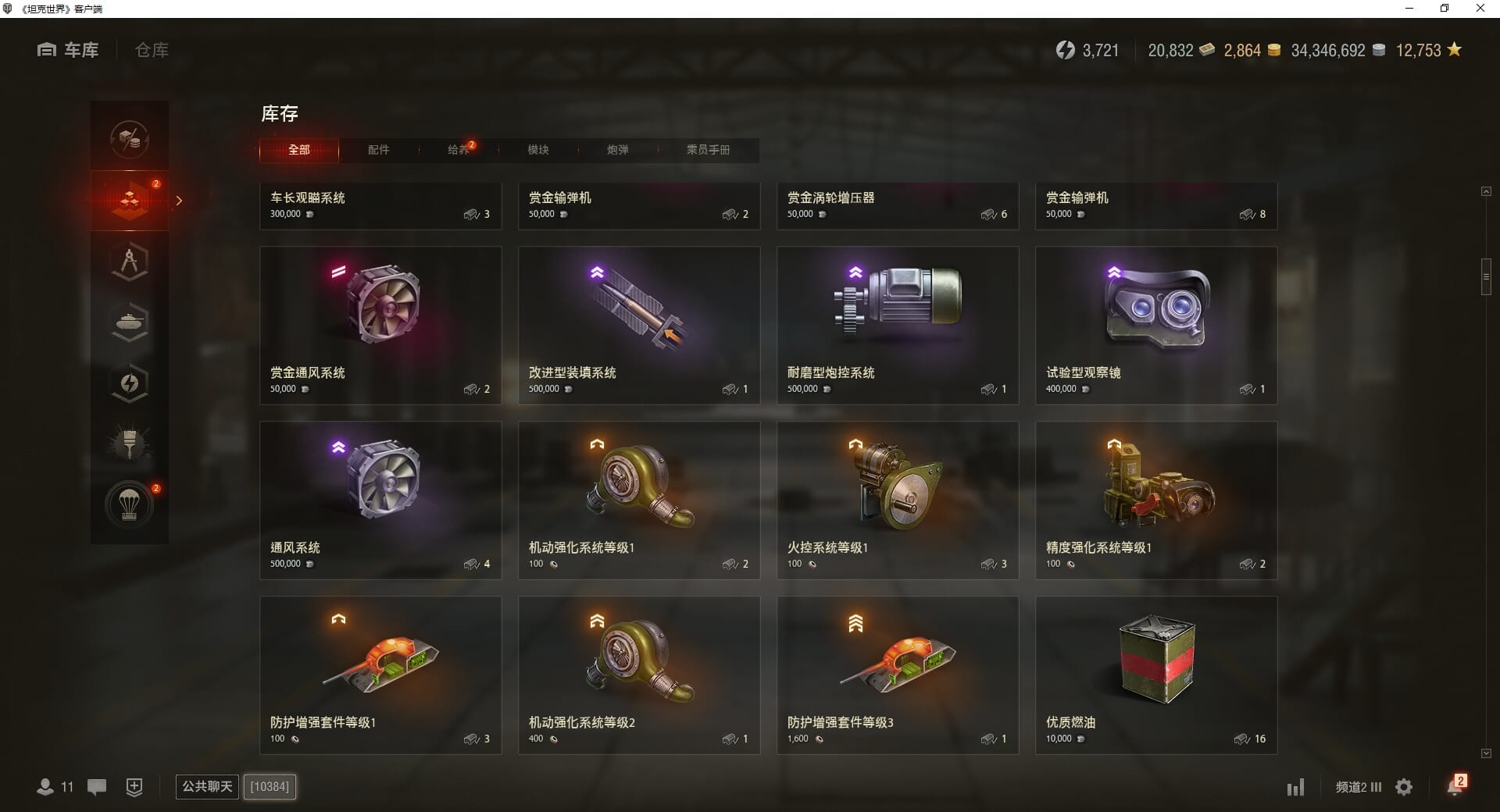Open the lightning bolt hexagon sidebar icon

click(130, 383)
